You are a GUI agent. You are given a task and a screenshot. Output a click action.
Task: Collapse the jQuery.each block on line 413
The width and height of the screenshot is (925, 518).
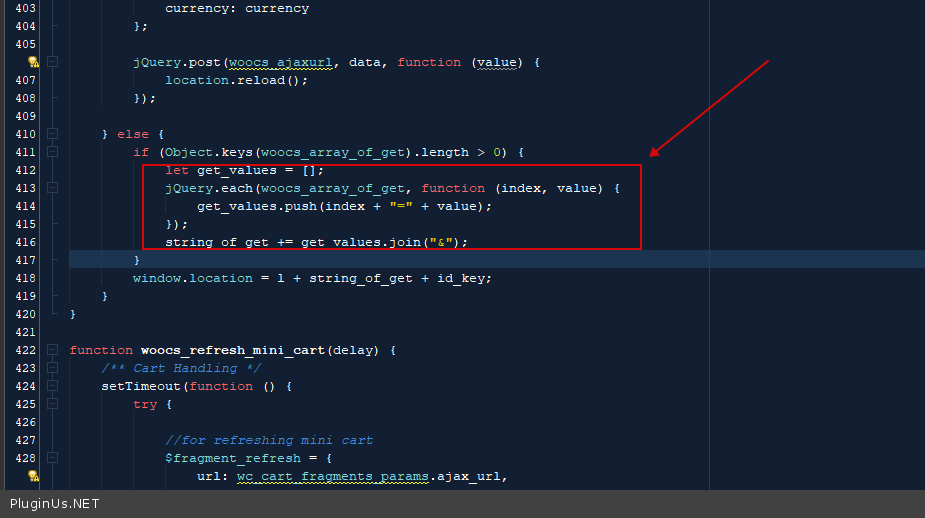pos(53,188)
